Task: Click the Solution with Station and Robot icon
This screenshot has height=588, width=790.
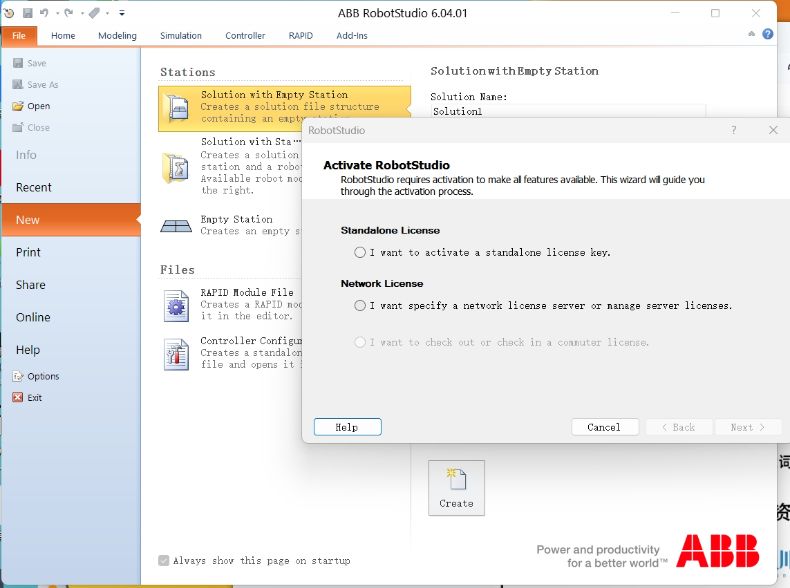Action: click(177, 167)
